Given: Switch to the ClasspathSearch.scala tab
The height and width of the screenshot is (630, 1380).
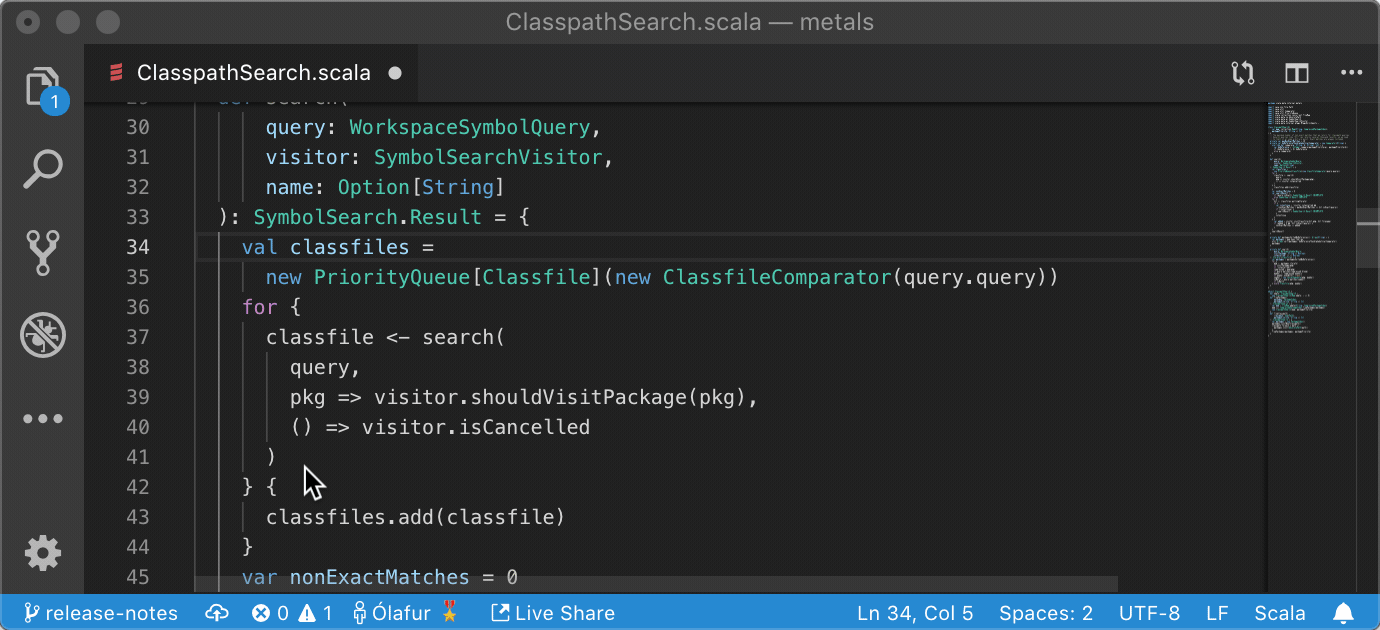Looking at the screenshot, I should 250,72.
